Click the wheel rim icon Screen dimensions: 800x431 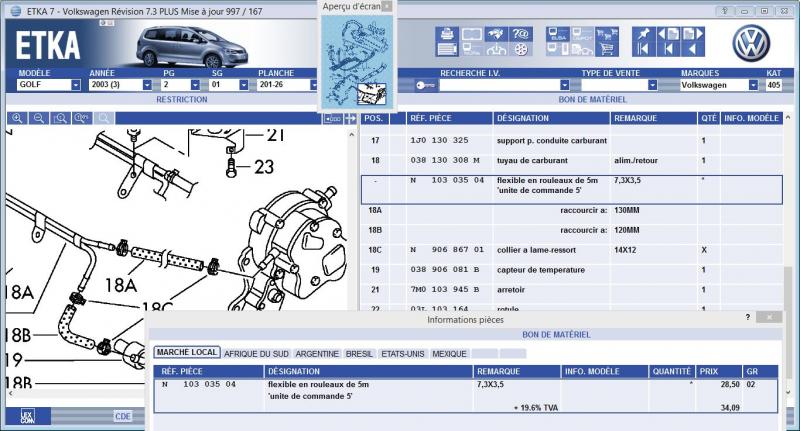(520, 49)
